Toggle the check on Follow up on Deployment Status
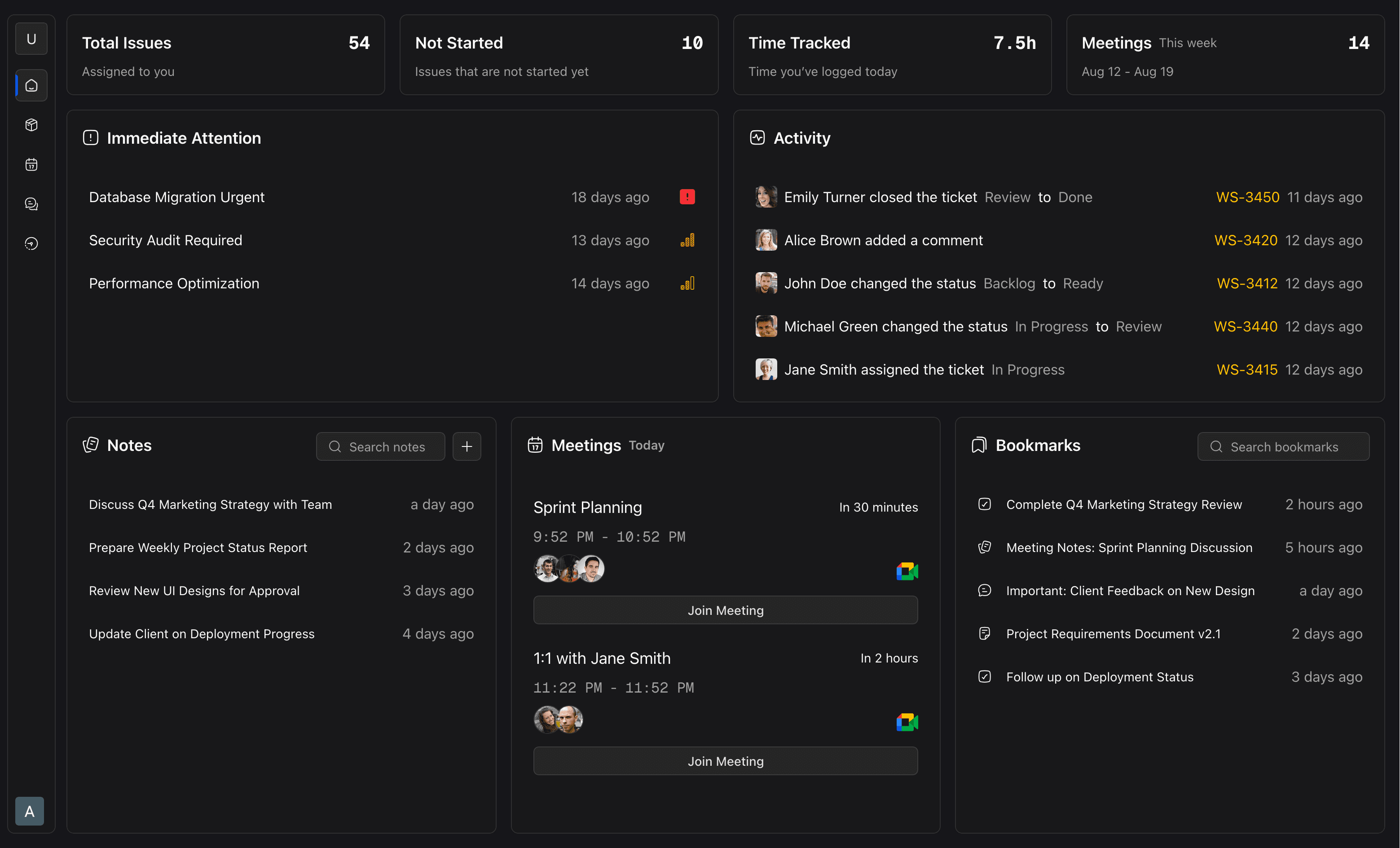This screenshot has width=1400, height=848. point(985,676)
